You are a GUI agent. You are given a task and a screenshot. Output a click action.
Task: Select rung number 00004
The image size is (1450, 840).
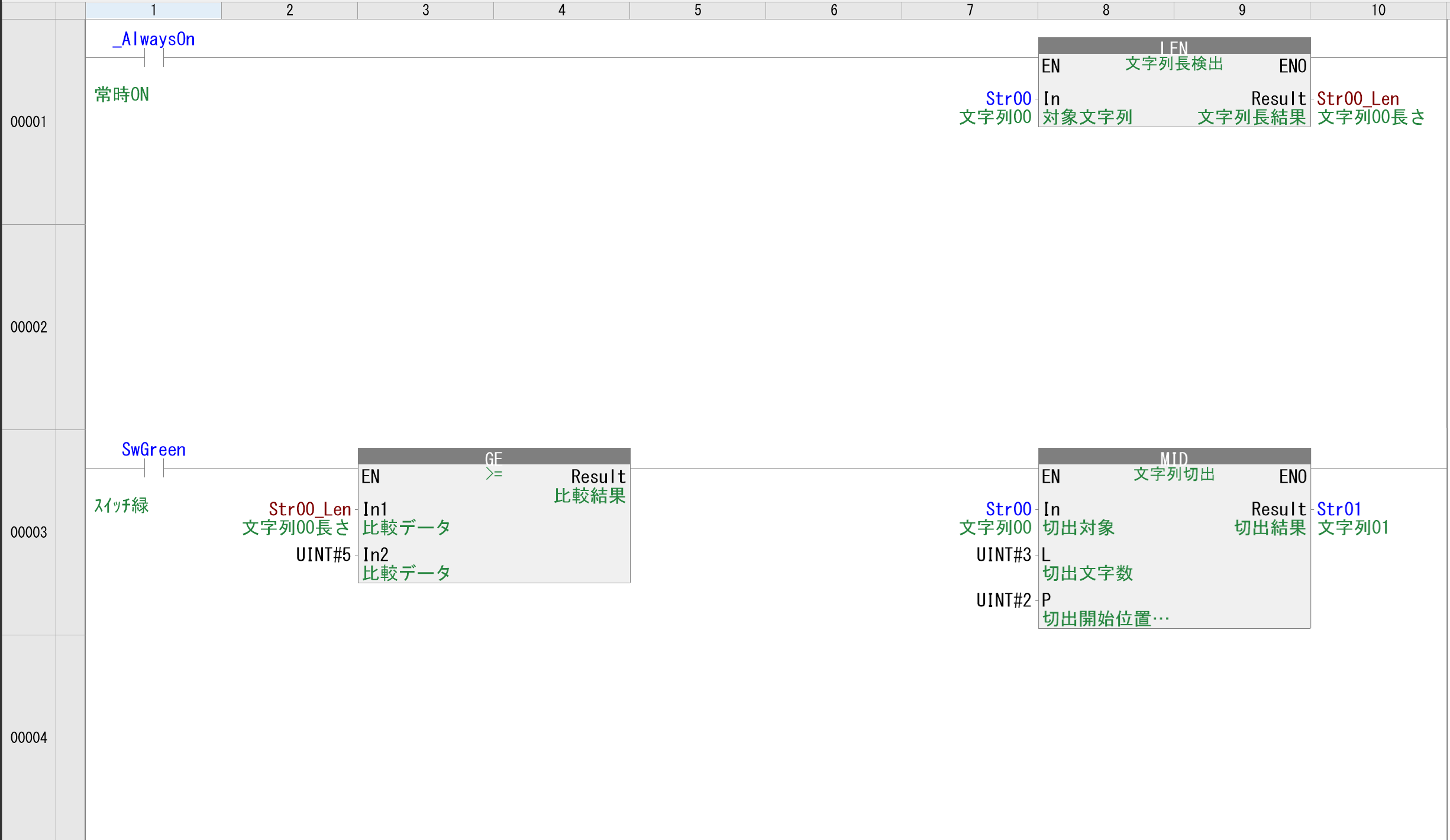coord(28,738)
